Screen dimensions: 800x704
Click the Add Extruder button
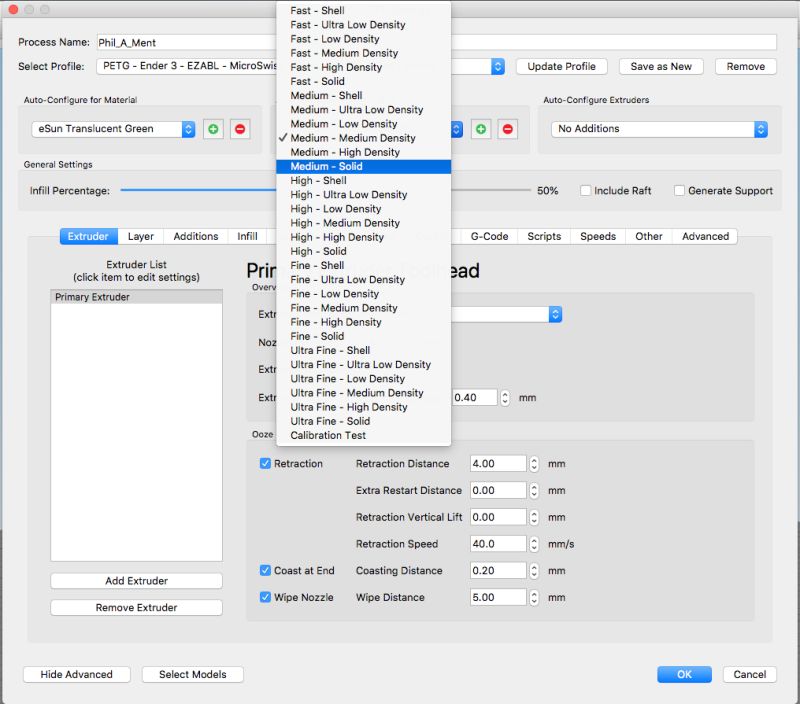point(136,580)
